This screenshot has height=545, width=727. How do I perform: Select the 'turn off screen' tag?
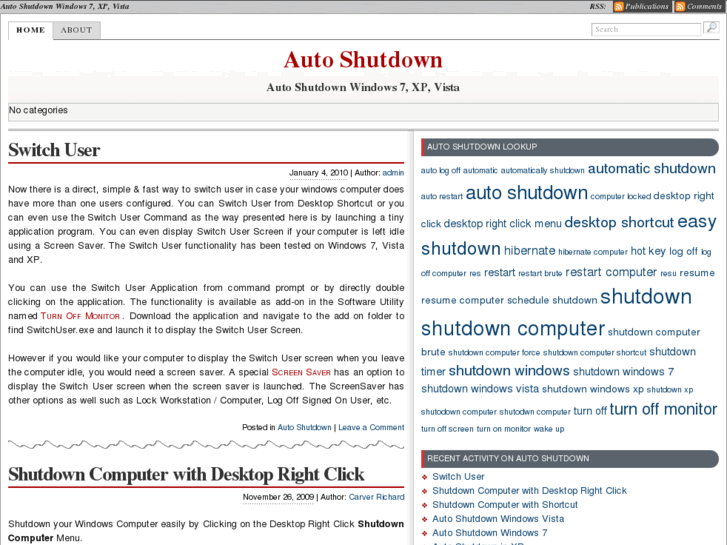pyautogui.click(x=447, y=429)
